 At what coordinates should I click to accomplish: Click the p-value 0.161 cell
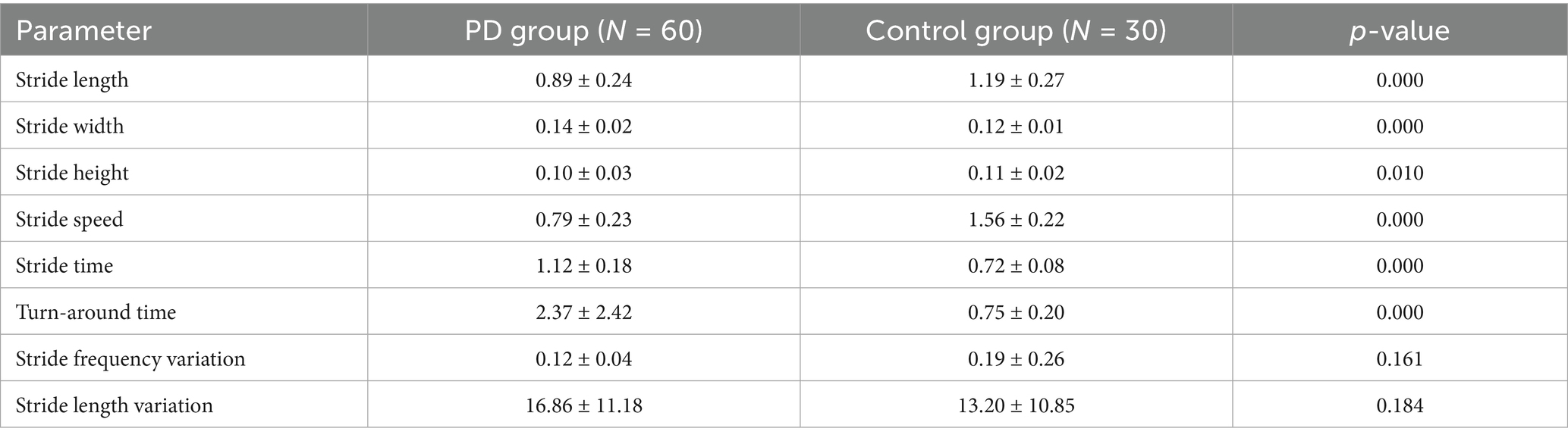pos(1400,359)
